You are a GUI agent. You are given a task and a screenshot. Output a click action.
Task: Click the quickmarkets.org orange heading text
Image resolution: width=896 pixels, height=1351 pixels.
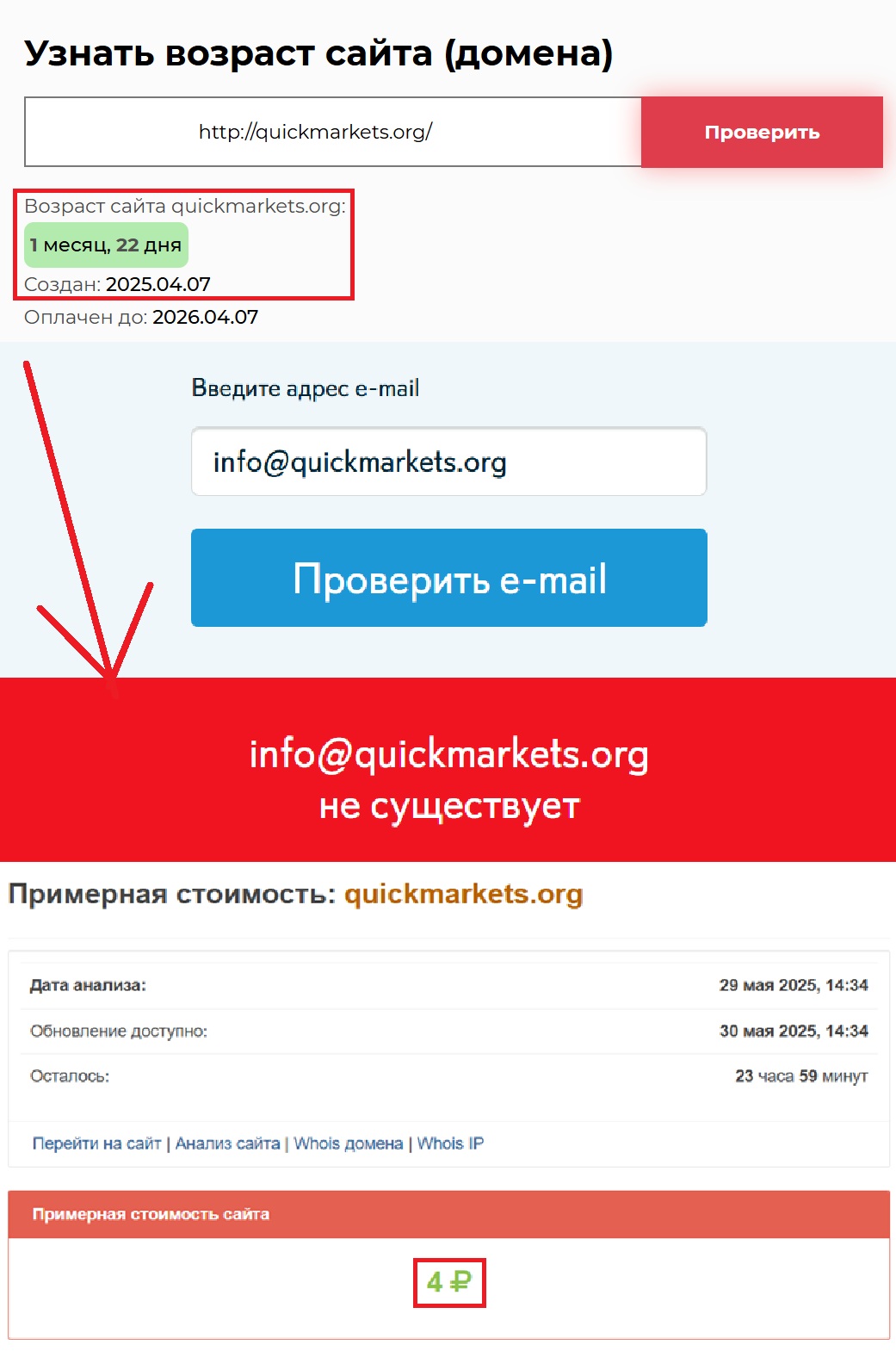click(x=464, y=894)
